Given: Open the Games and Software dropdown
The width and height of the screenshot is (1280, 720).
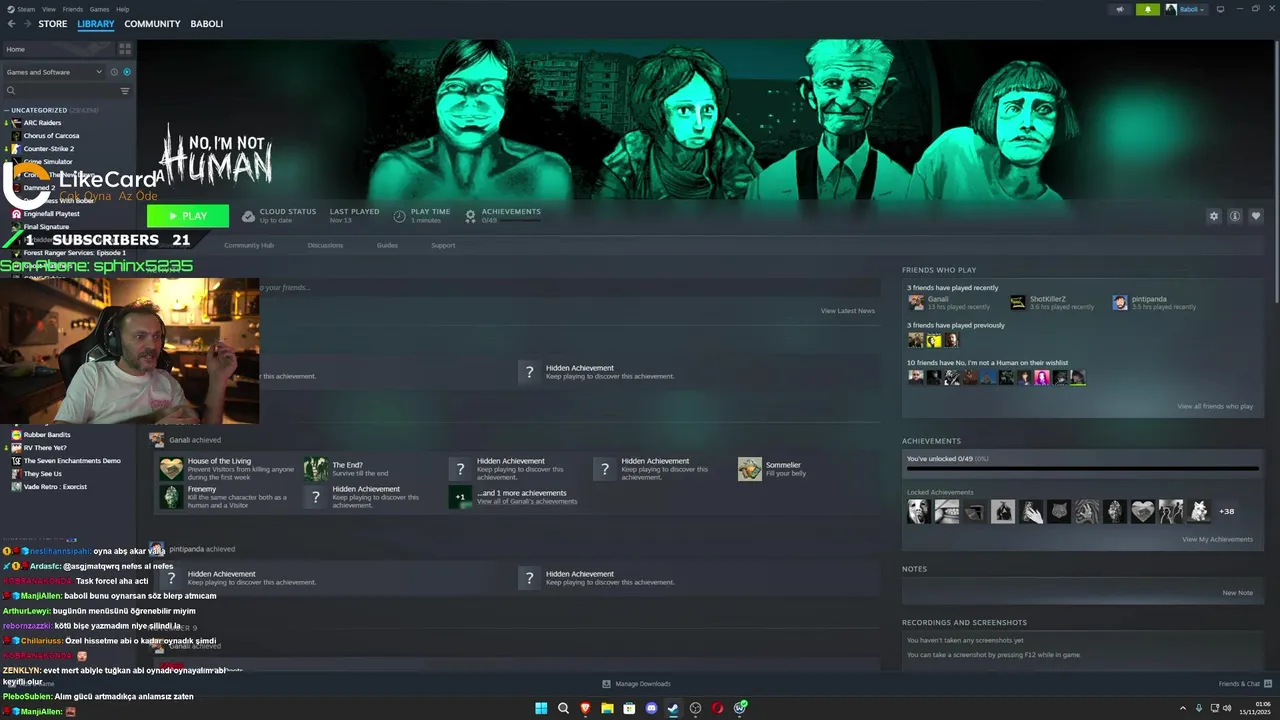Looking at the screenshot, I should [54, 72].
